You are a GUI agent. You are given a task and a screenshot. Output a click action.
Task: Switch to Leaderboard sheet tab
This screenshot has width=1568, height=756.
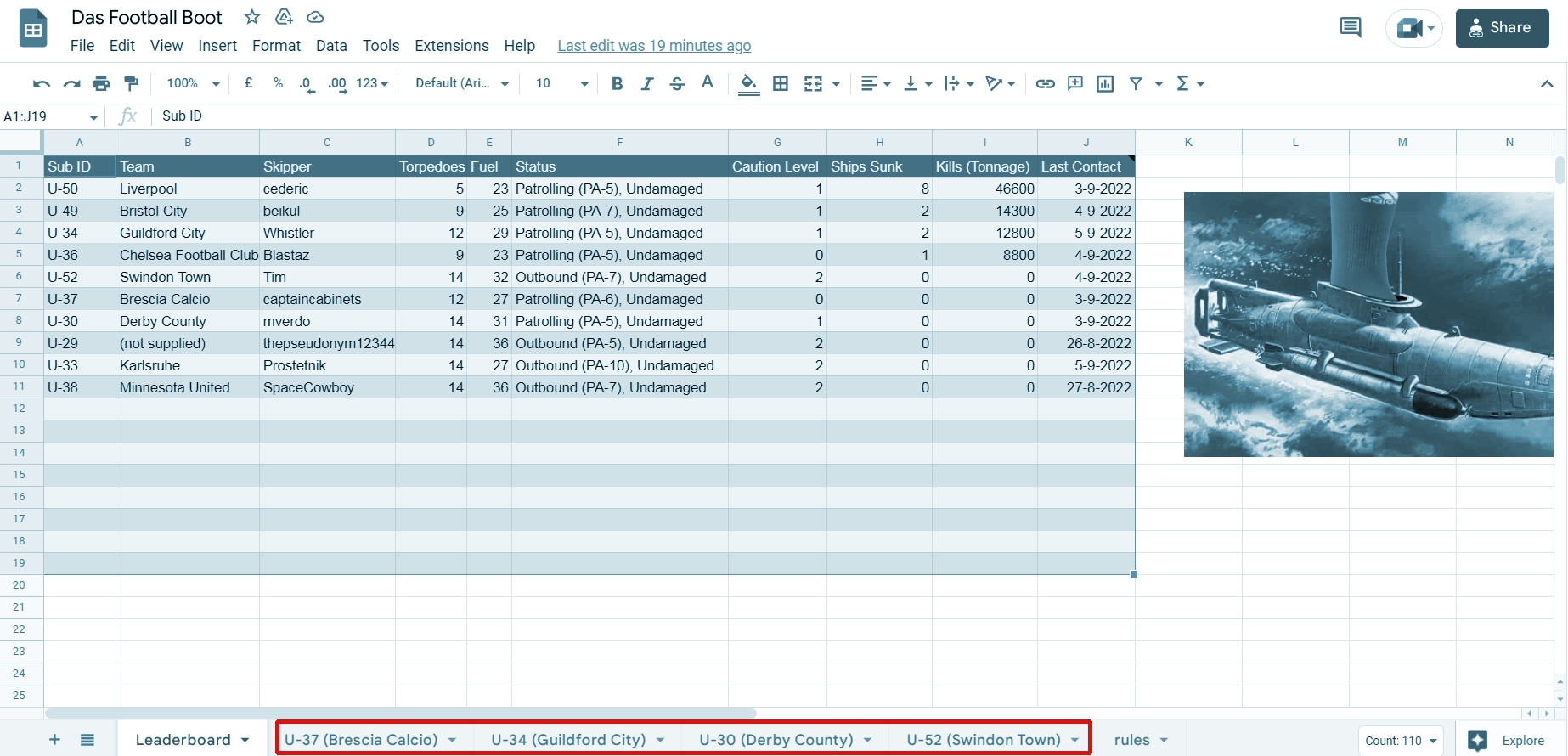pos(192,740)
